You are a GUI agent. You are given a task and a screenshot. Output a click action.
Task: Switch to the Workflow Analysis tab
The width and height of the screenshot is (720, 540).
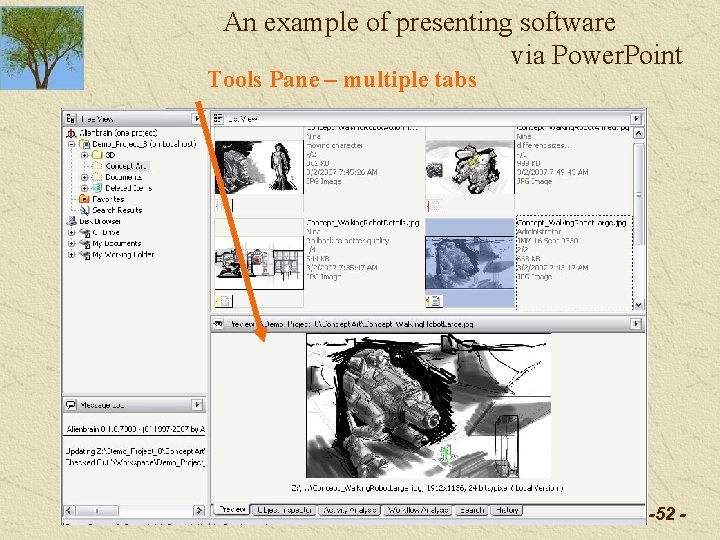(418, 510)
